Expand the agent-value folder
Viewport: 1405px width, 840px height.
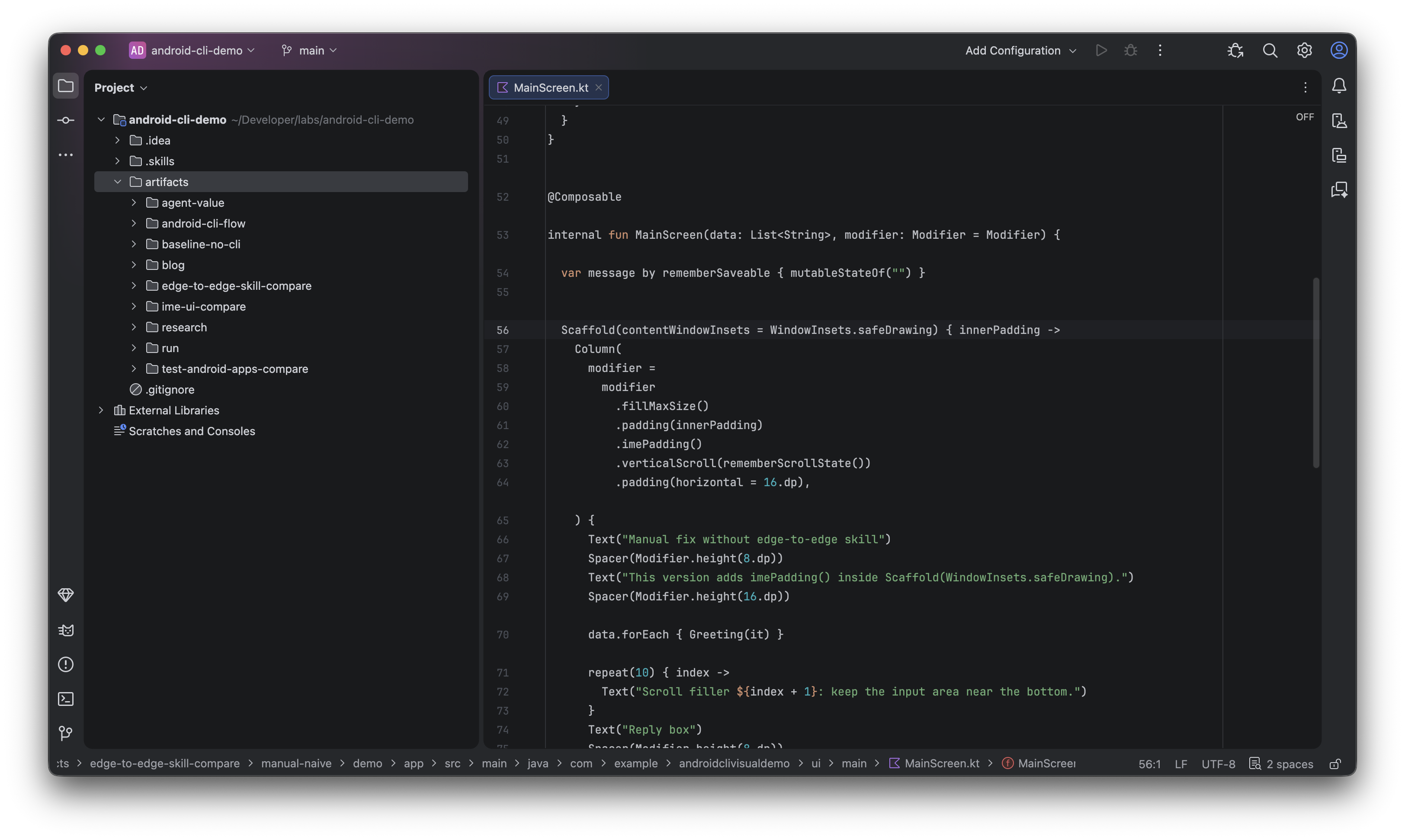point(134,202)
